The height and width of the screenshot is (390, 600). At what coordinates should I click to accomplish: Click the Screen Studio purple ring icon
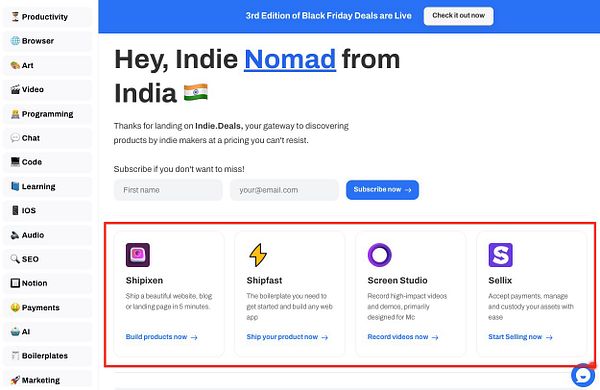(379, 255)
